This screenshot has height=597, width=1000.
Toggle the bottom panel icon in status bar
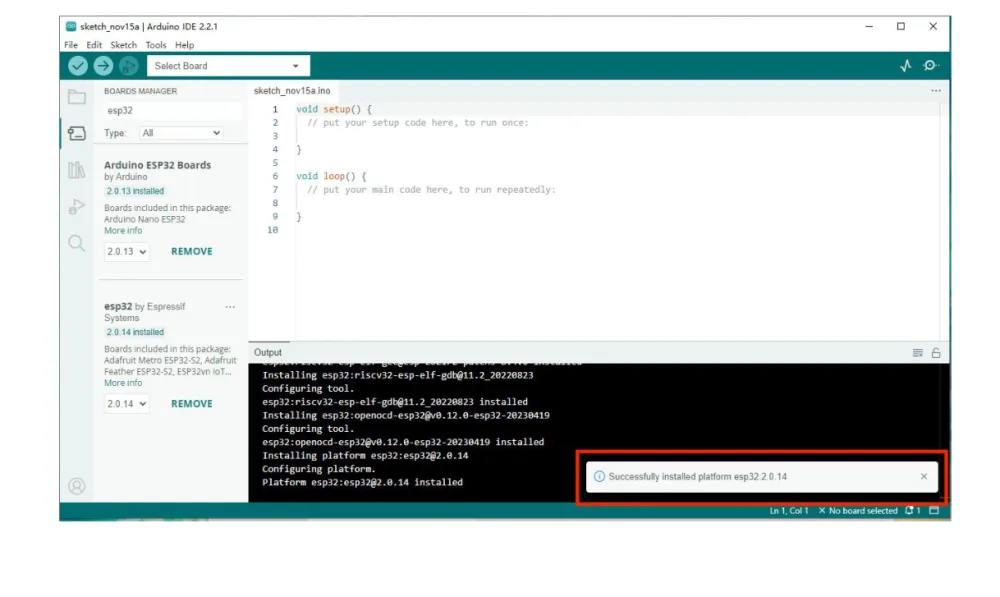934,511
